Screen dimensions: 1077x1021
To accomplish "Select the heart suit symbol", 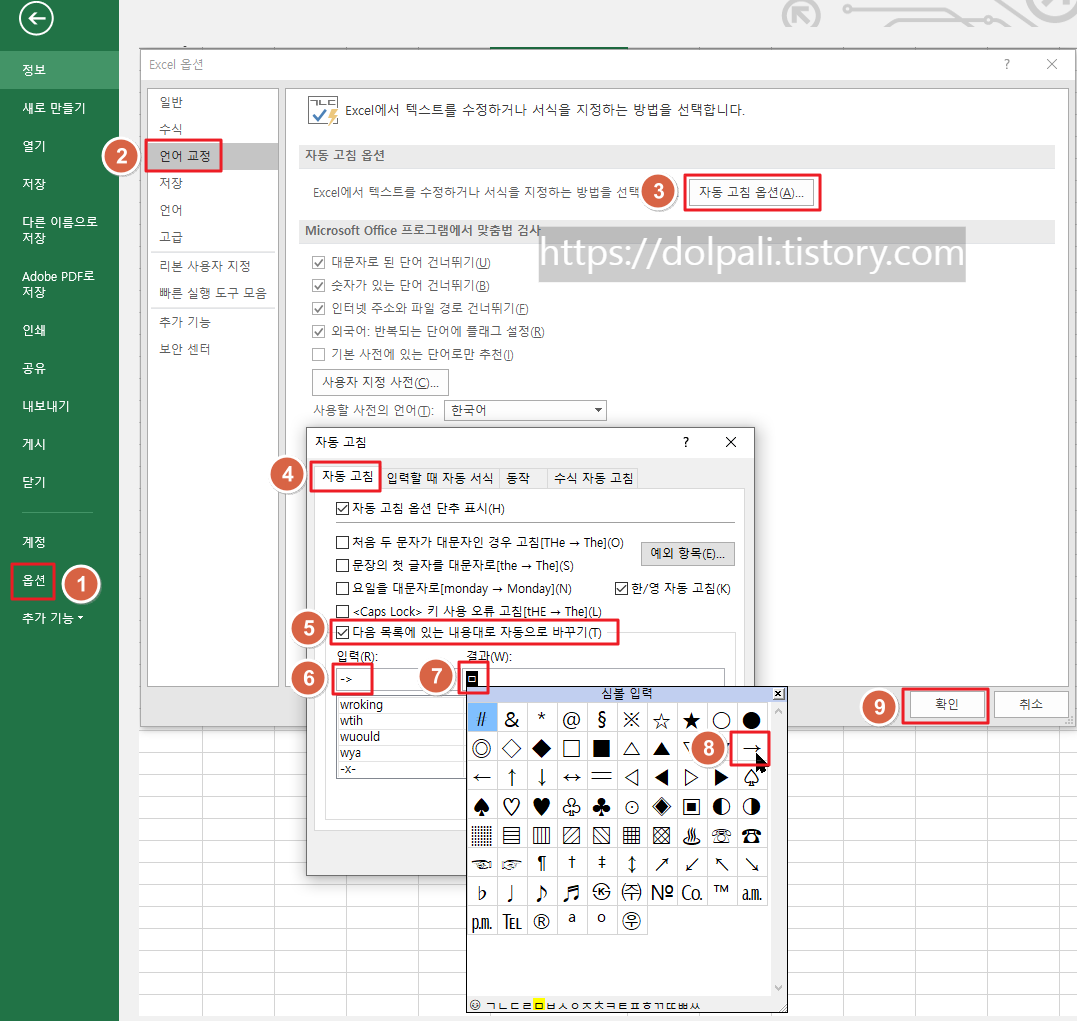I will 542,807.
